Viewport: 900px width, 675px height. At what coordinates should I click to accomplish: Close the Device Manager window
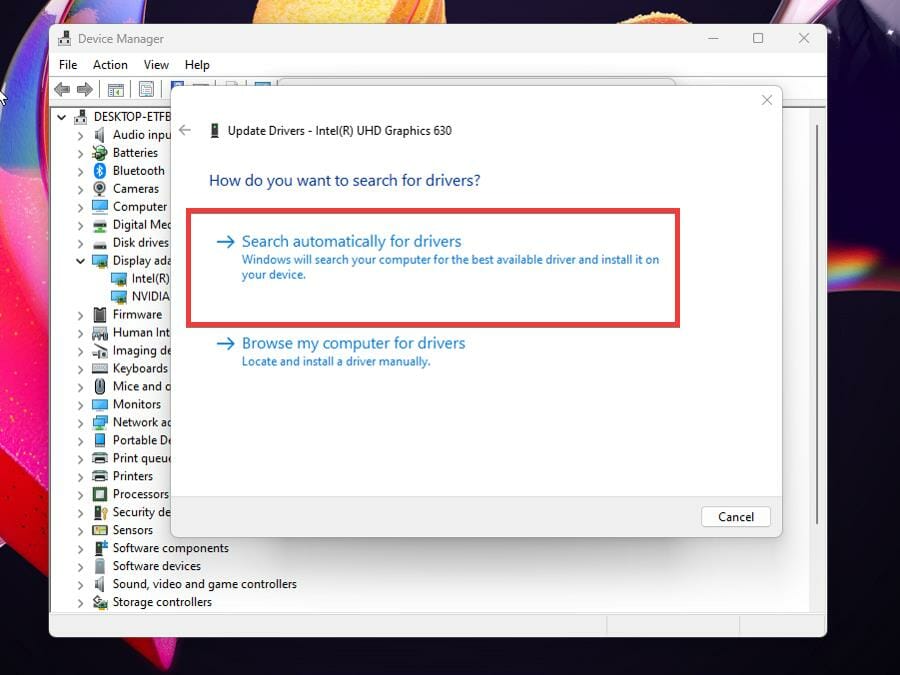(x=804, y=38)
